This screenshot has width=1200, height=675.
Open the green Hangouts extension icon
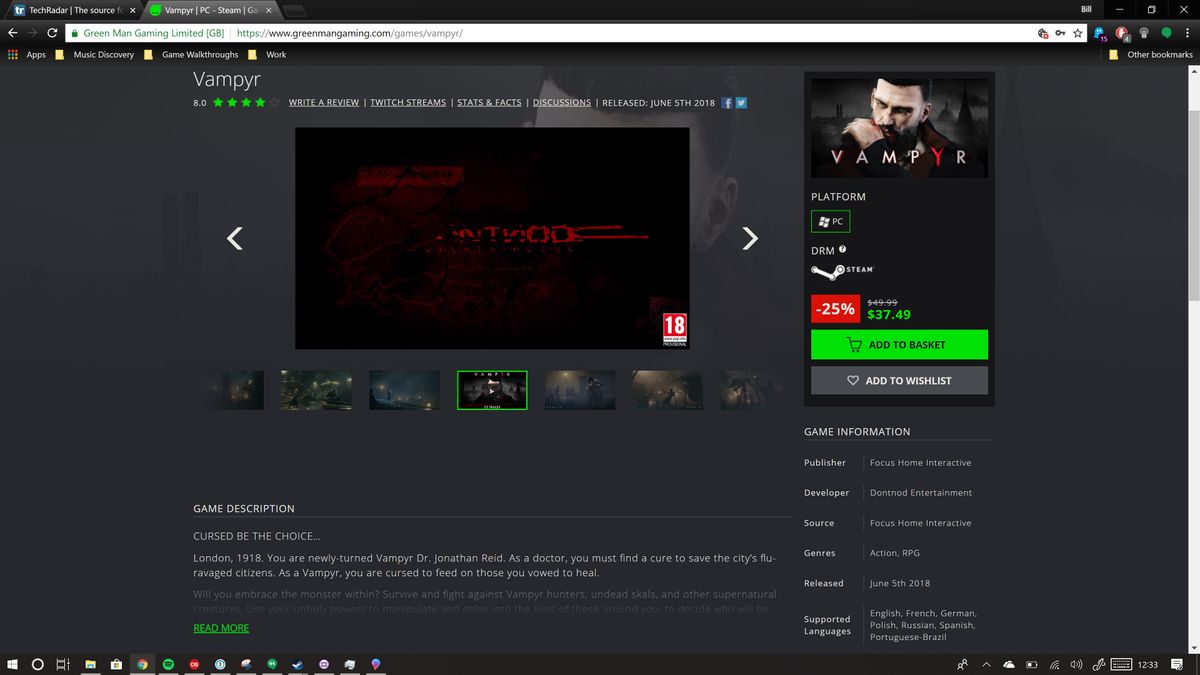tap(1165, 31)
